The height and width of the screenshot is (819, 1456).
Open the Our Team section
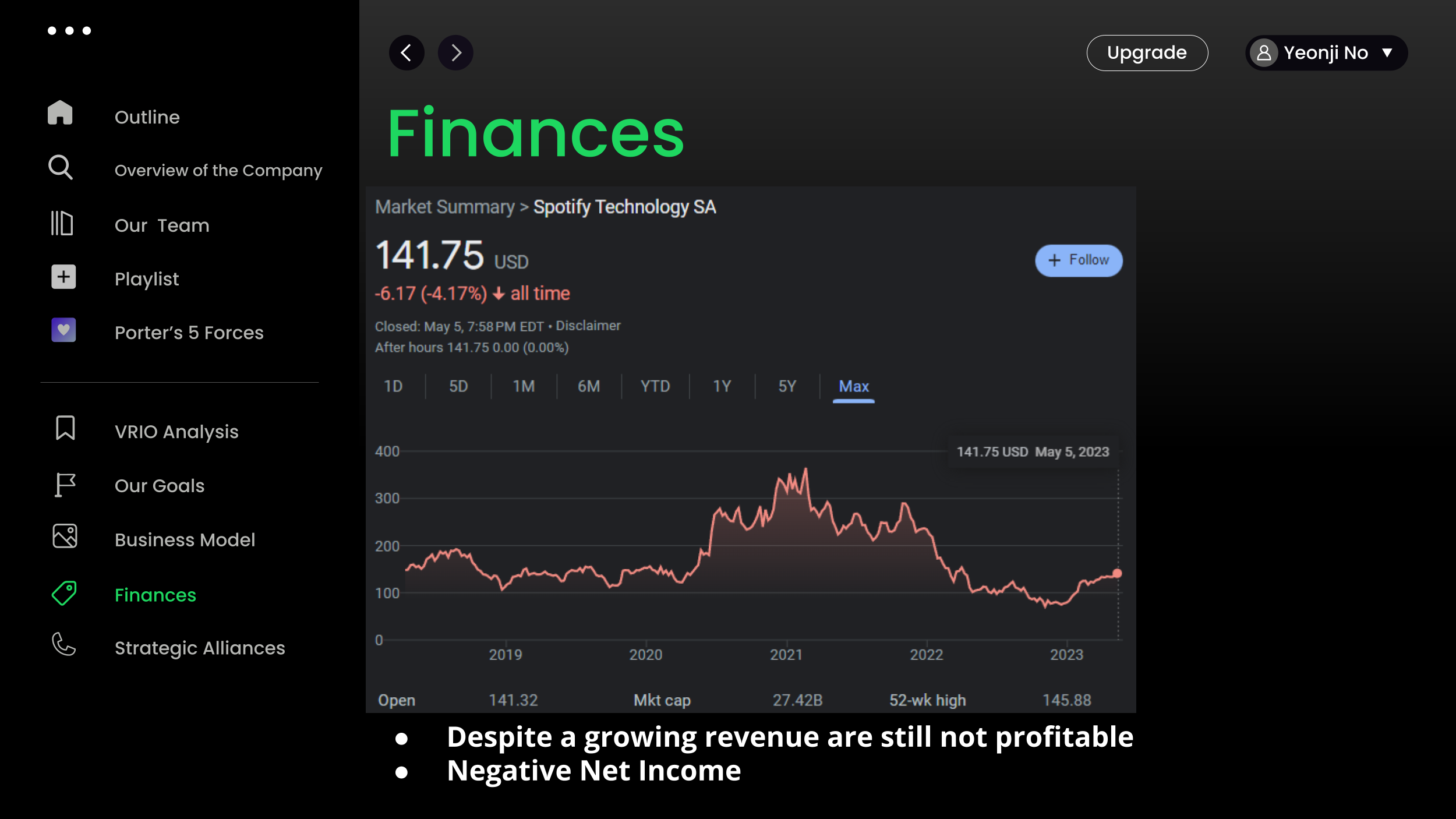162,225
